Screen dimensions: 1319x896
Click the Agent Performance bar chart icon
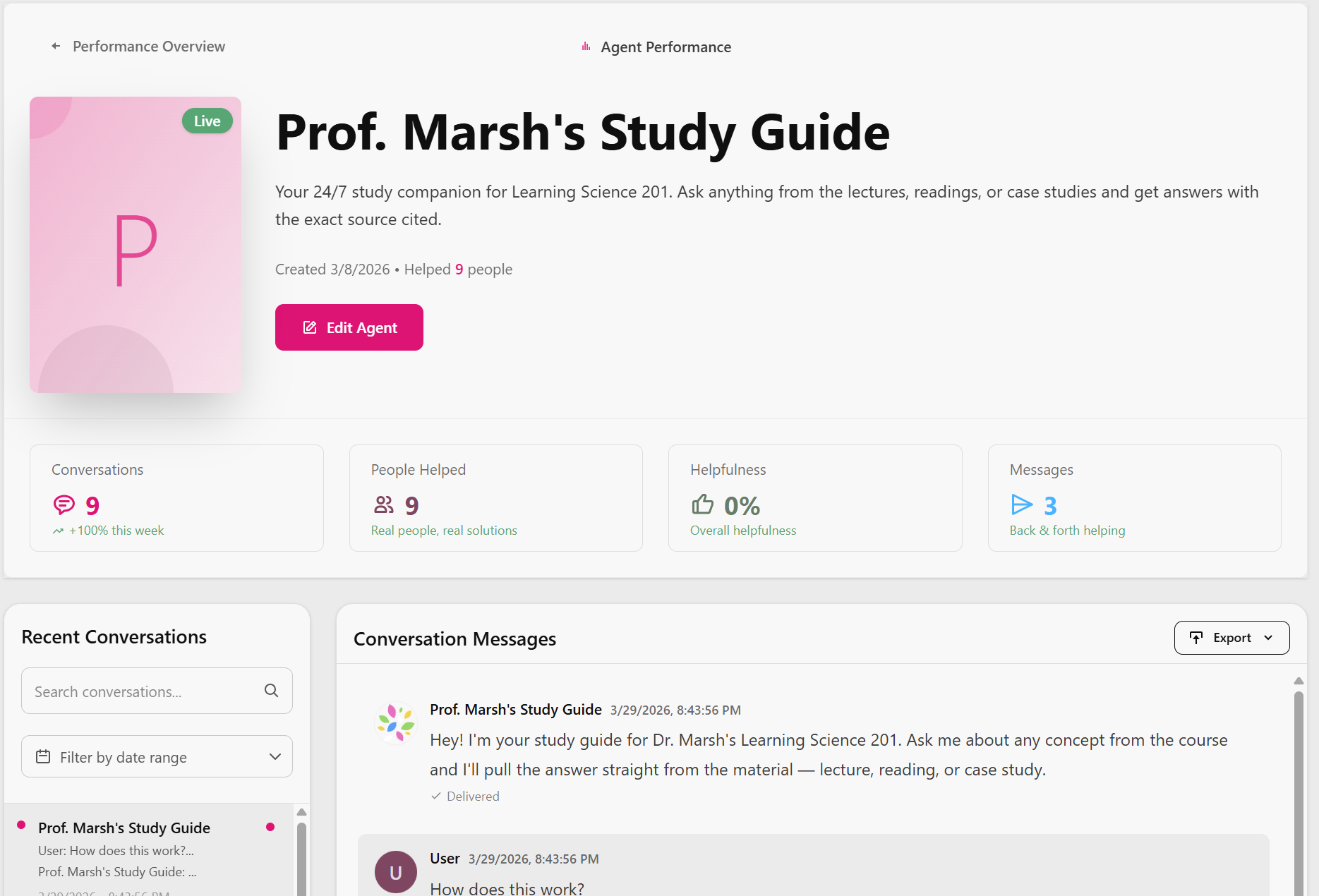click(586, 47)
